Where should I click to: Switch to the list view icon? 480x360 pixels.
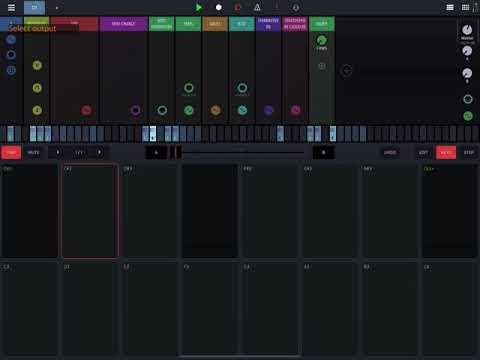[450, 7]
